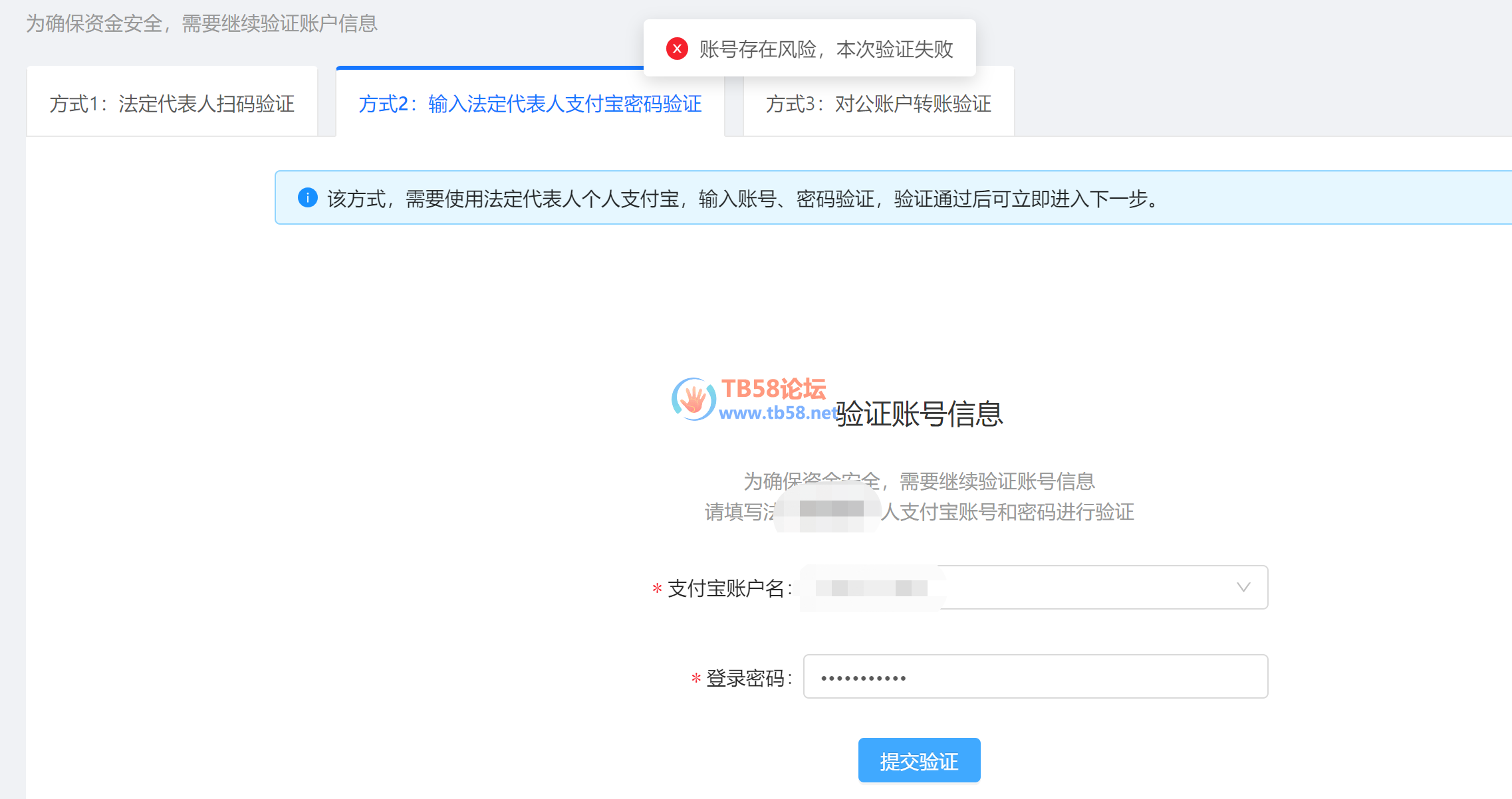Expand the 支付宝账户名 dropdown arrow

[x=1243, y=588]
